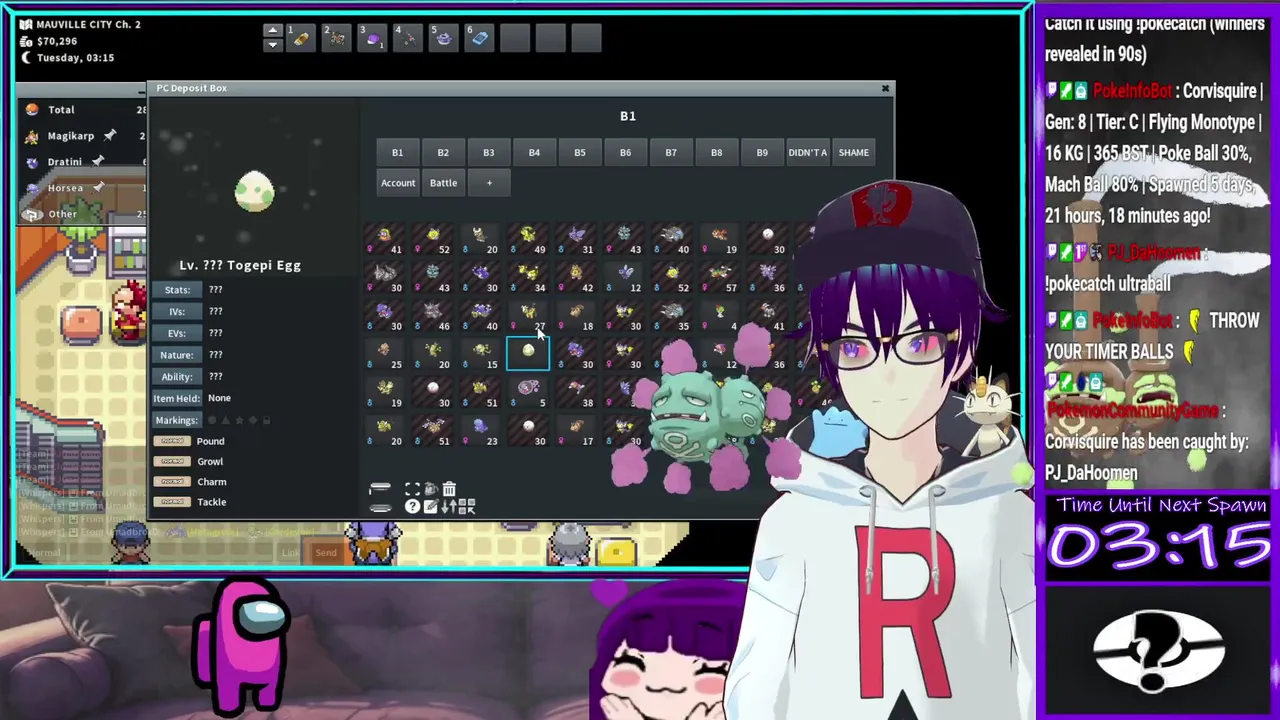The image size is (1280, 720).
Task: Click the EVs label button
Action: coord(177,333)
